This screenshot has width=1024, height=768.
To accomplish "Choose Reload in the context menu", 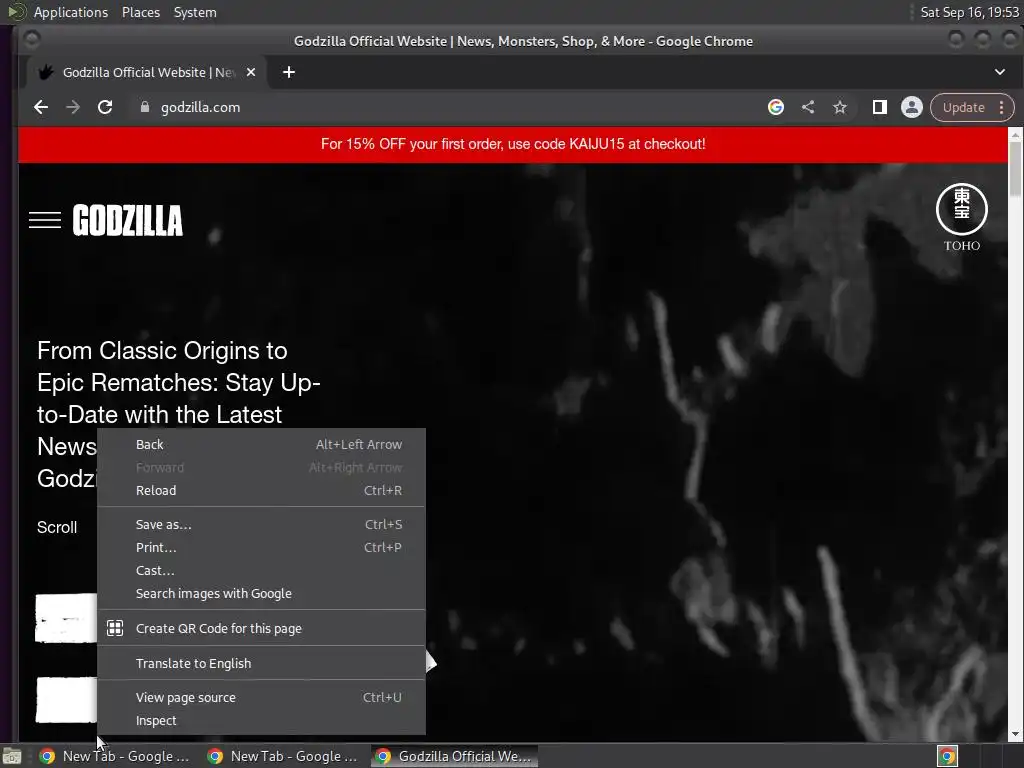I will [x=261, y=490].
